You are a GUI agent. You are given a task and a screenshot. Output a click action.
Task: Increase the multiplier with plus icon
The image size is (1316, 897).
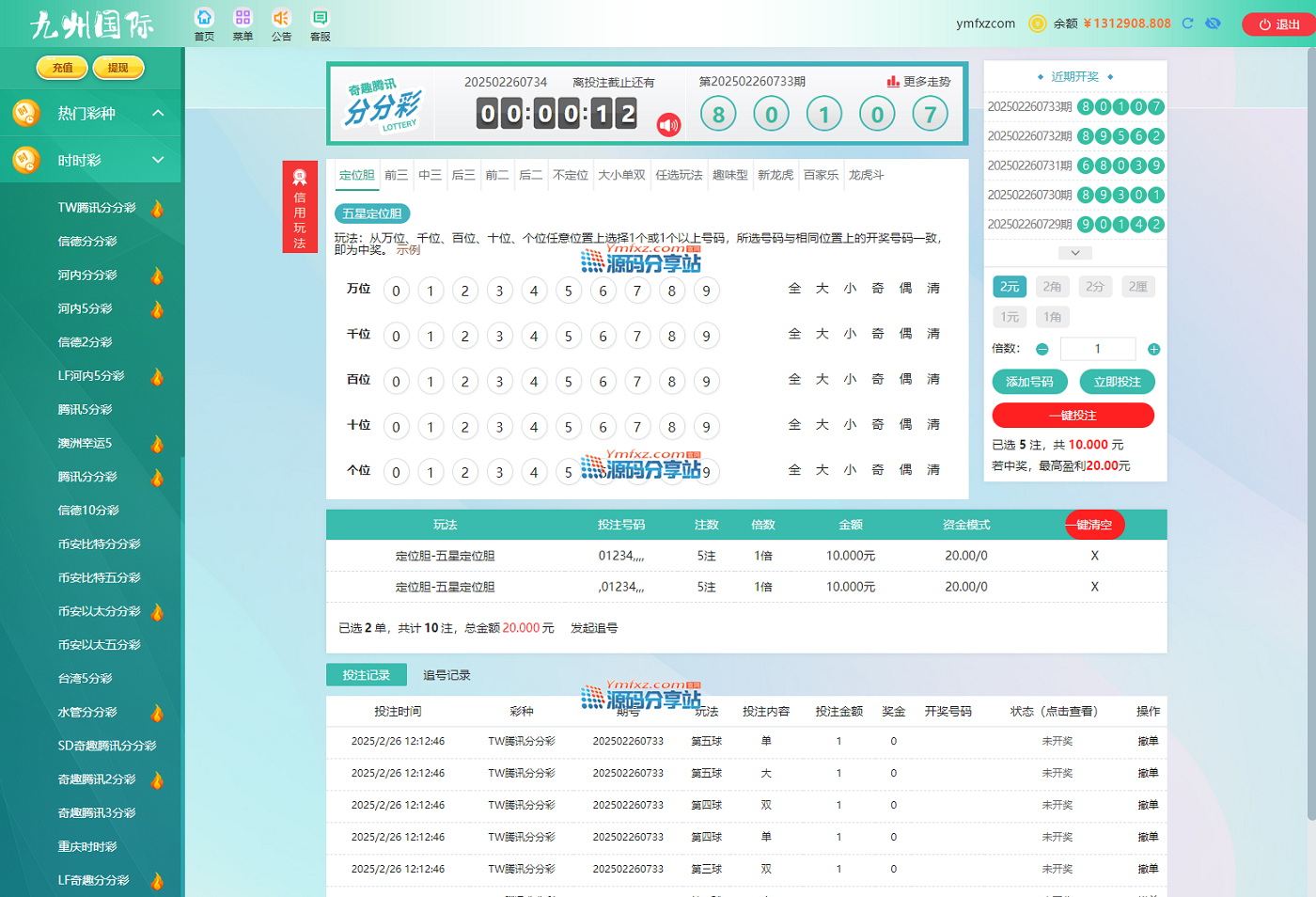pyautogui.click(x=1153, y=349)
